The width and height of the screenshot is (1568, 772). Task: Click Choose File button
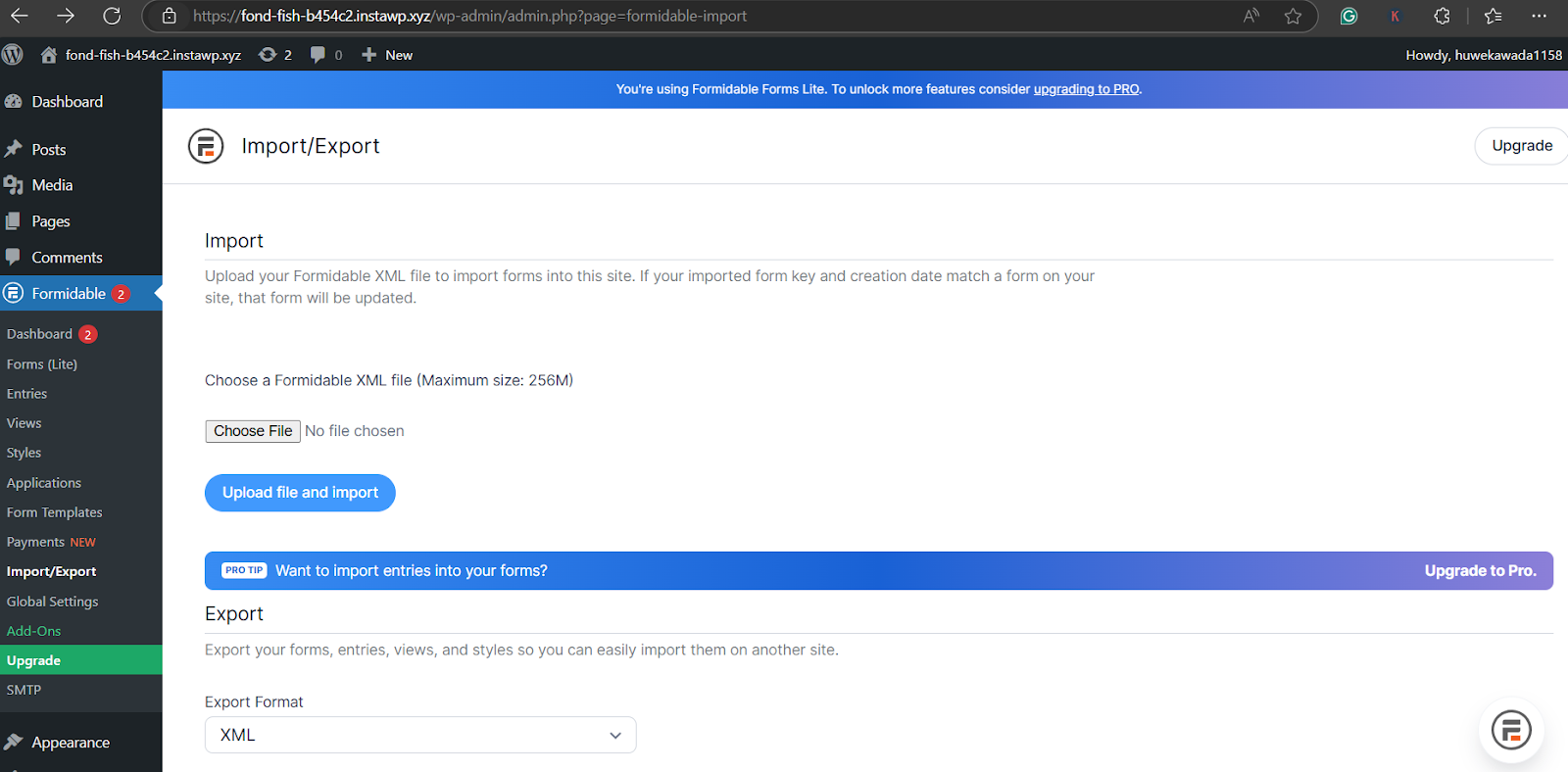point(253,431)
